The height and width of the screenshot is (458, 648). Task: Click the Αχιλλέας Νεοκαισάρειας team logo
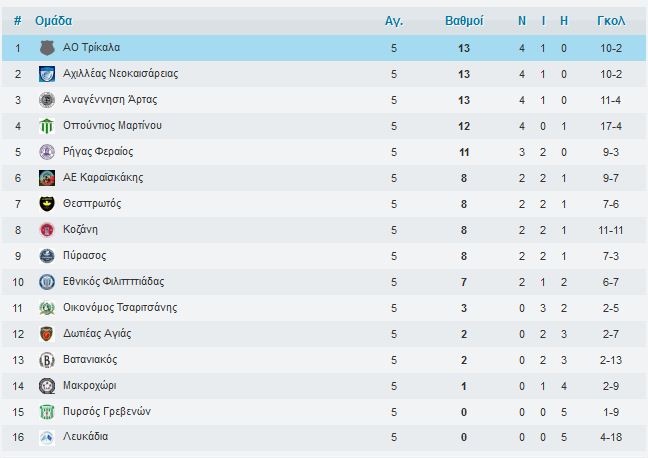tap(46, 74)
